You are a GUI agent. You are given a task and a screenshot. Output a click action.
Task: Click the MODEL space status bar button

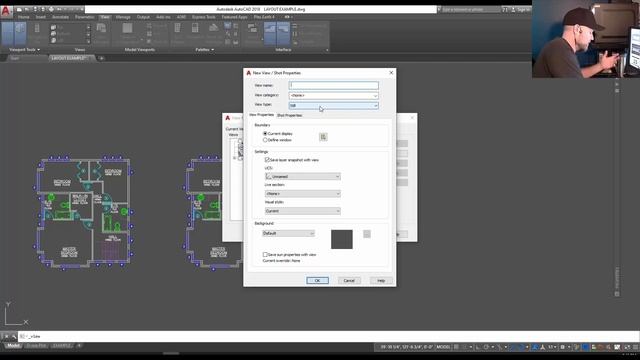coord(443,347)
